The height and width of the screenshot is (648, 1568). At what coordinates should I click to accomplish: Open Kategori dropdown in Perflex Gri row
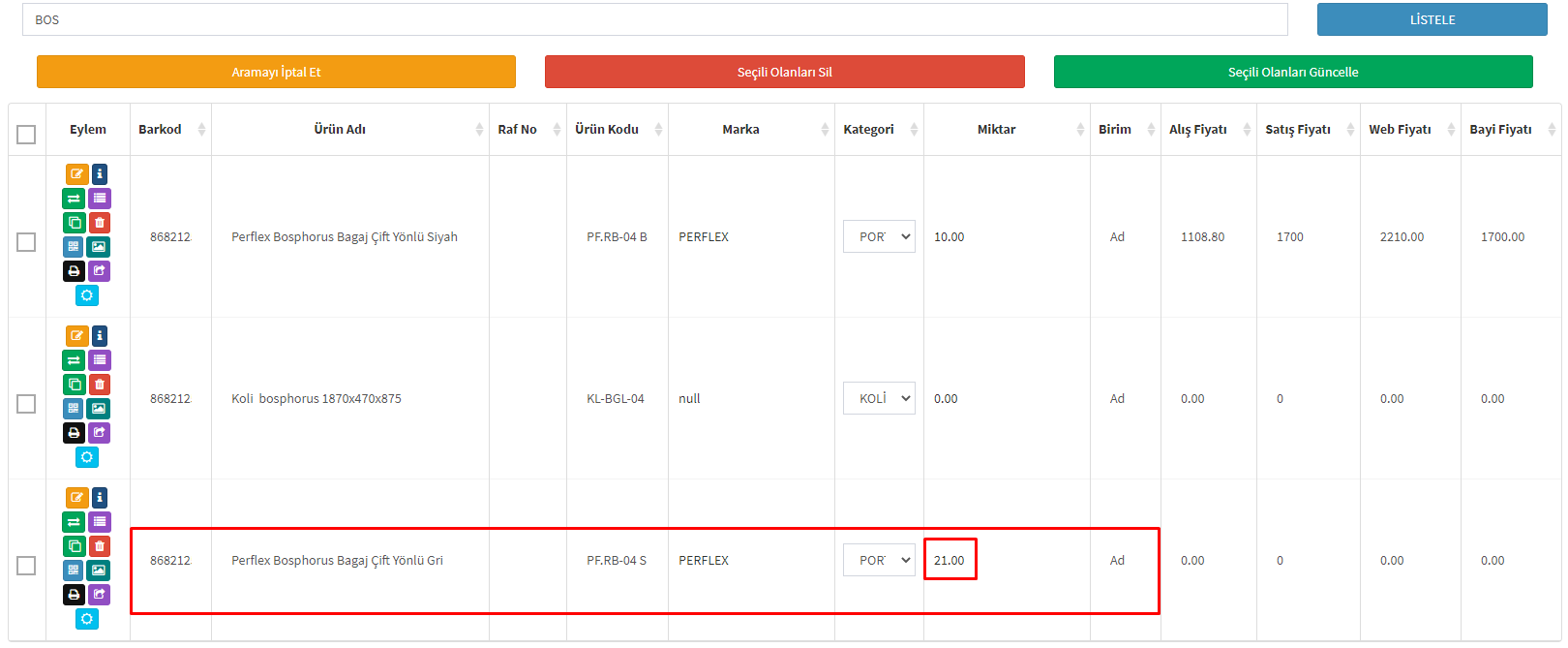879,560
